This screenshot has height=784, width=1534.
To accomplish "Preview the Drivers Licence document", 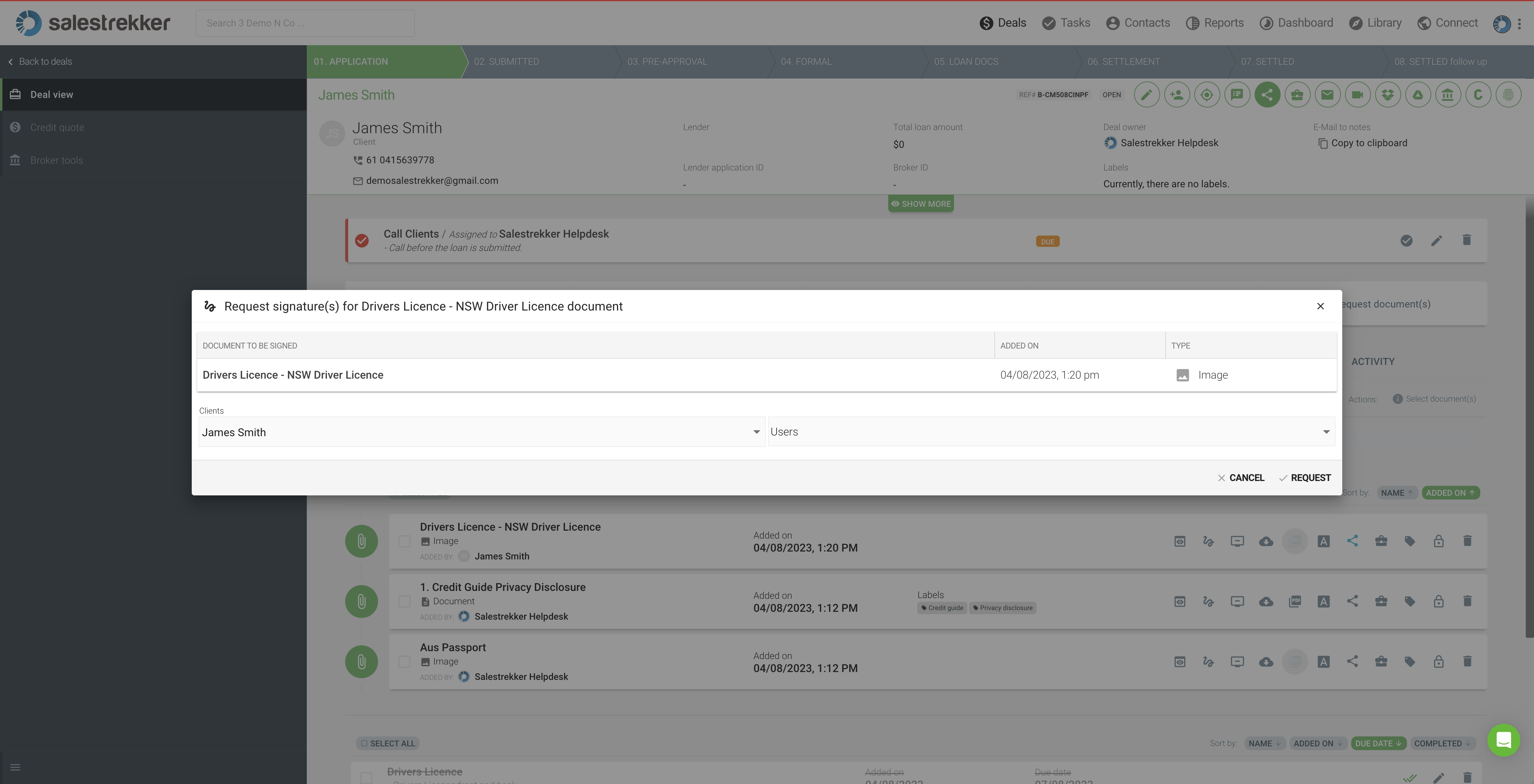I will point(1180,541).
